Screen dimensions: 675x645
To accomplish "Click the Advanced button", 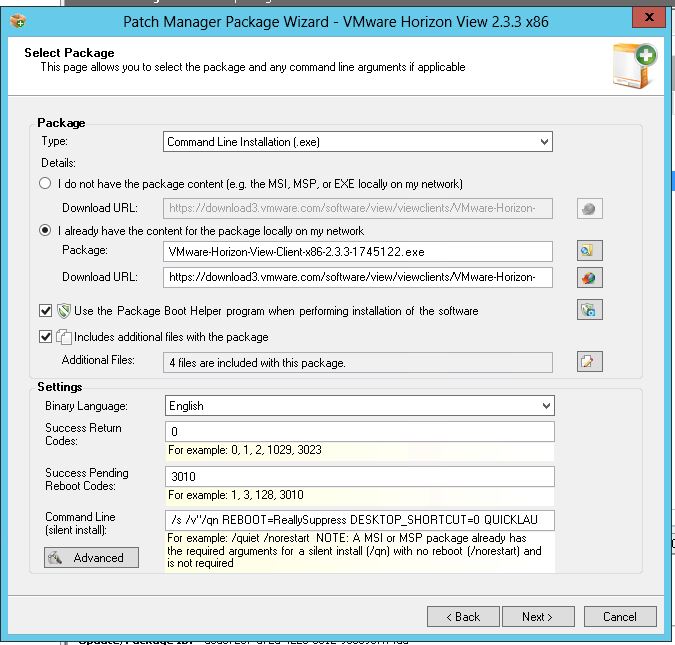I will point(91,558).
